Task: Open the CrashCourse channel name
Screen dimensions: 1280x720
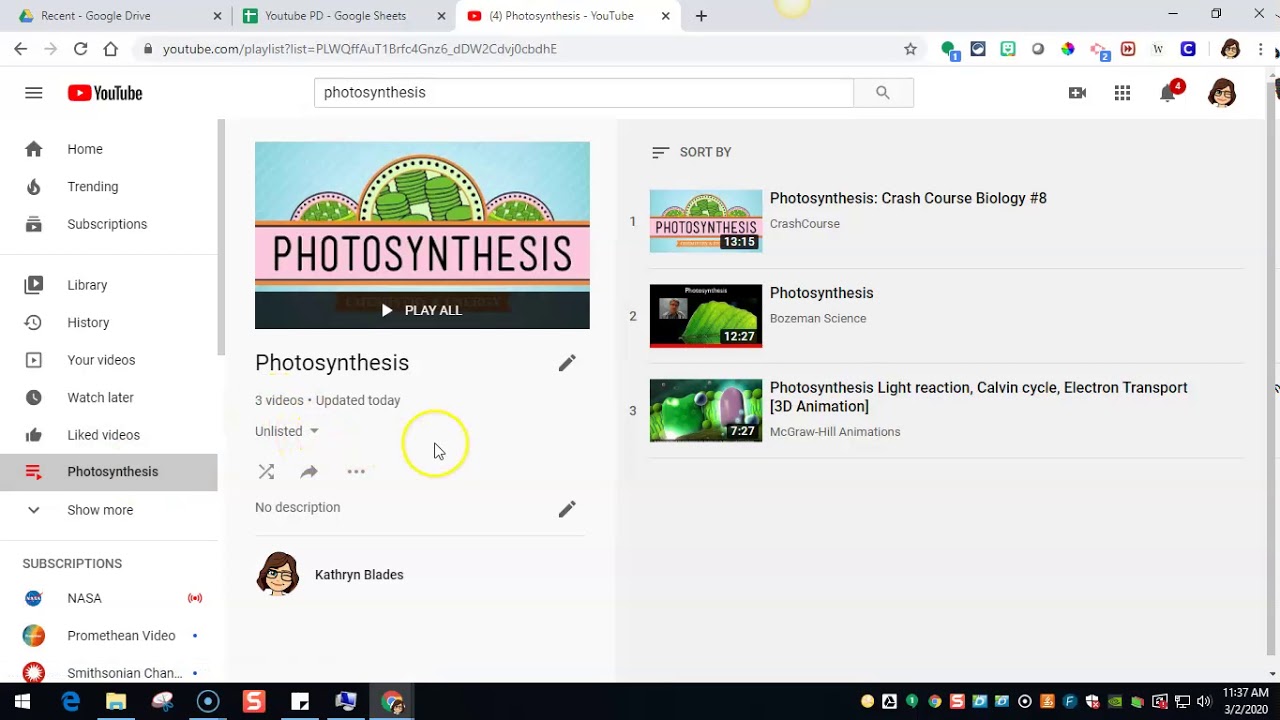Action: click(805, 224)
